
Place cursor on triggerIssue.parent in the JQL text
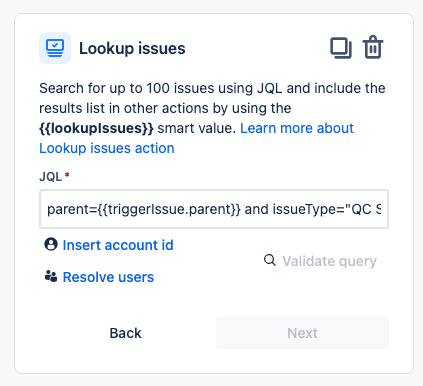168,209
